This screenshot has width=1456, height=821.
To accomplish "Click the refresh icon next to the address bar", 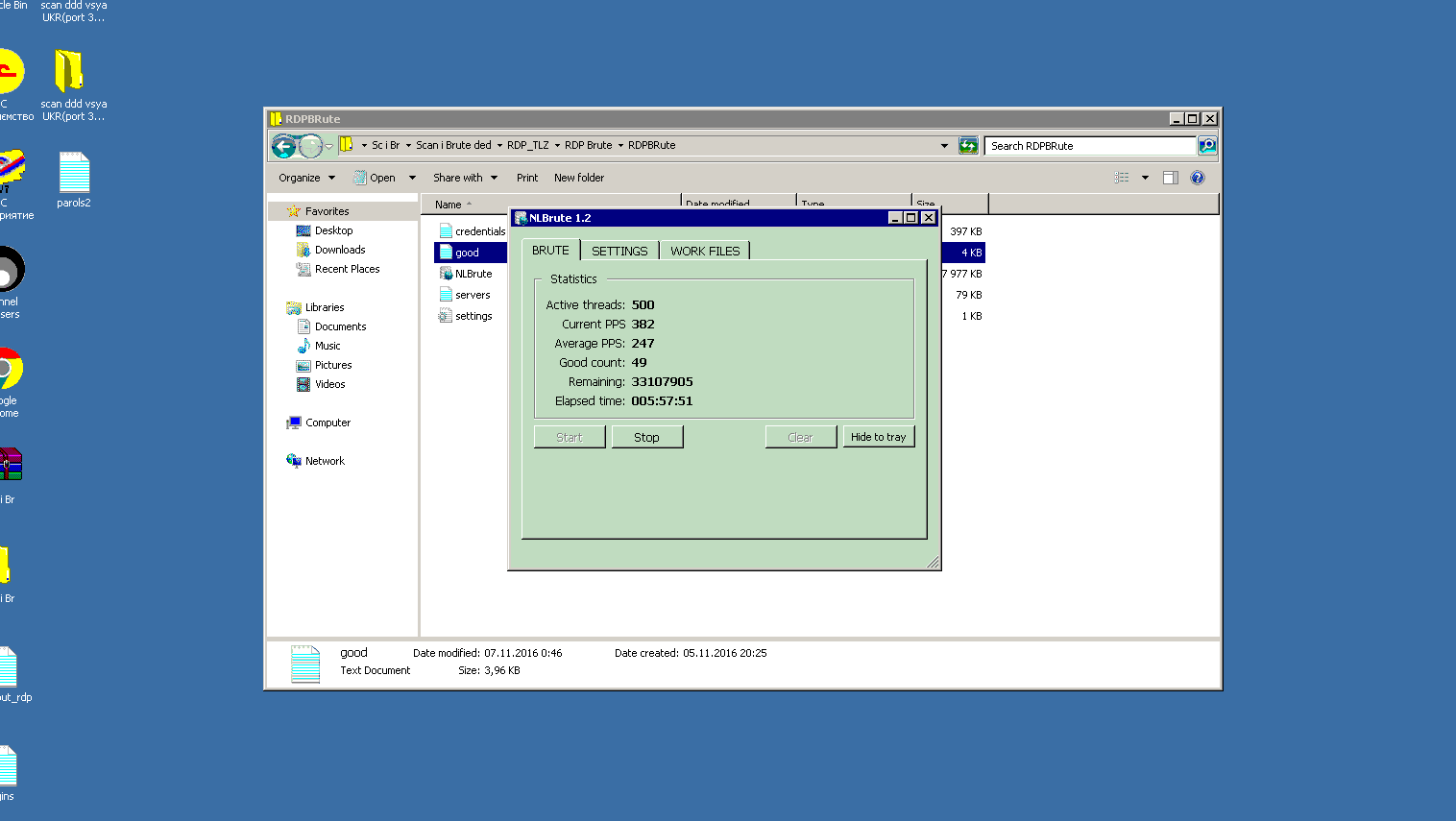I will (x=968, y=146).
